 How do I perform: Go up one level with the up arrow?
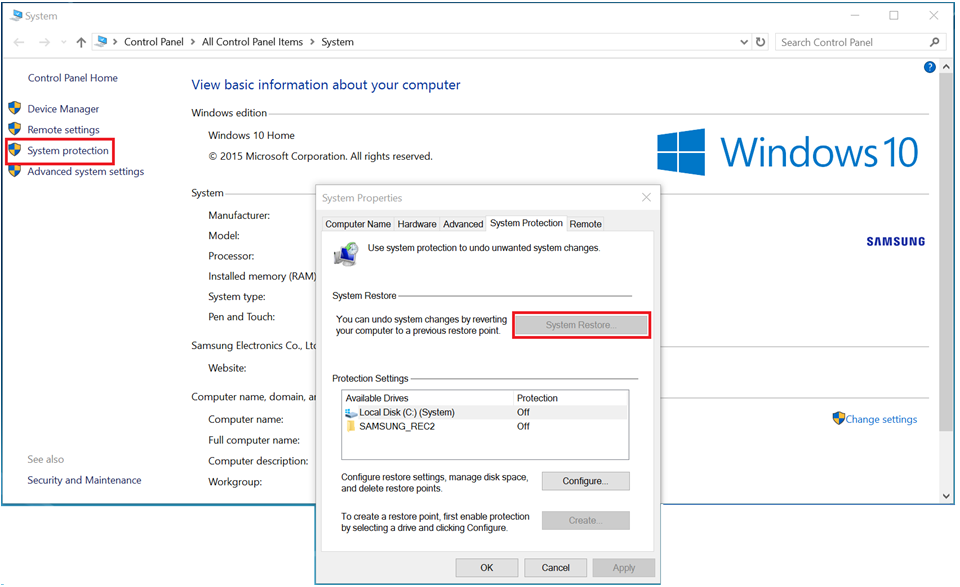(81, 42)
